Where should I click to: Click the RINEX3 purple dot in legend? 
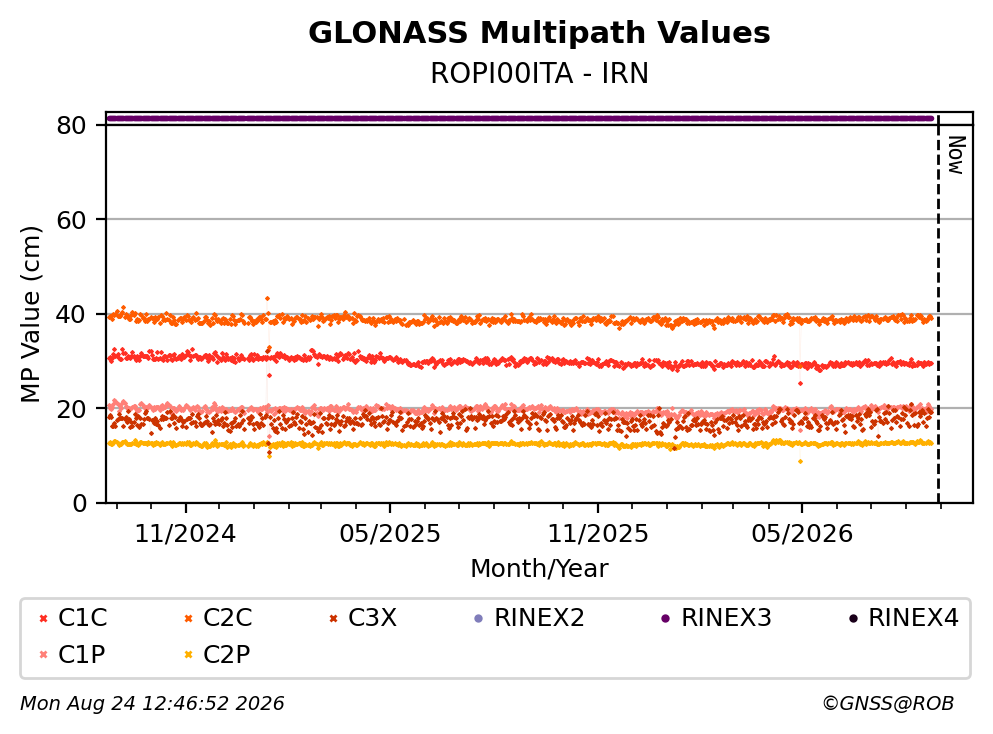666,619
